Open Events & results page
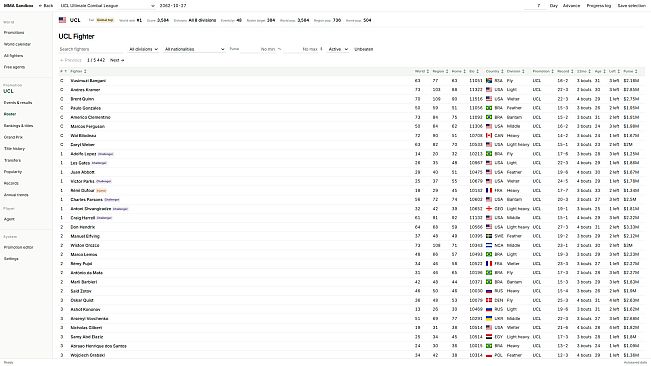This screenshot has width=651, height=366. (x=18, y=102)
